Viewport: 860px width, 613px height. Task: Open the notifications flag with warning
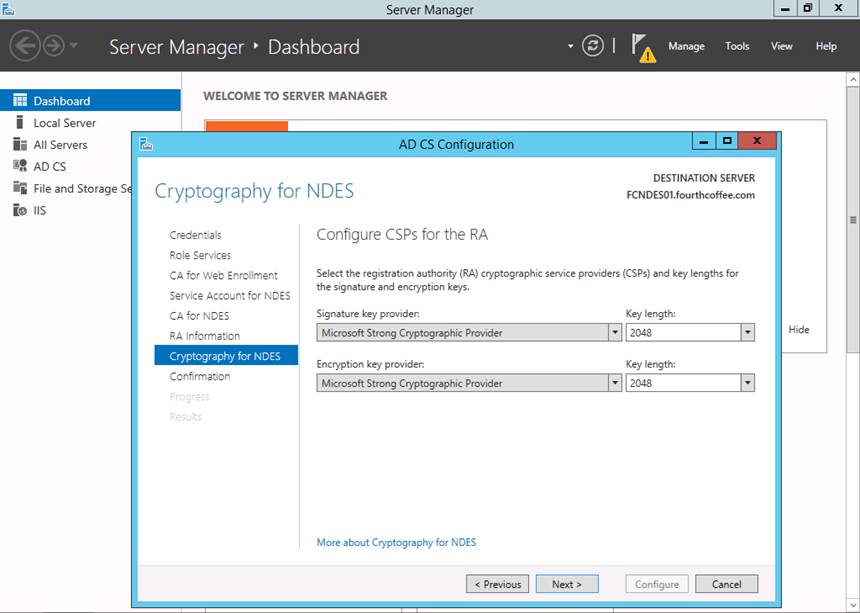point(643,47)
